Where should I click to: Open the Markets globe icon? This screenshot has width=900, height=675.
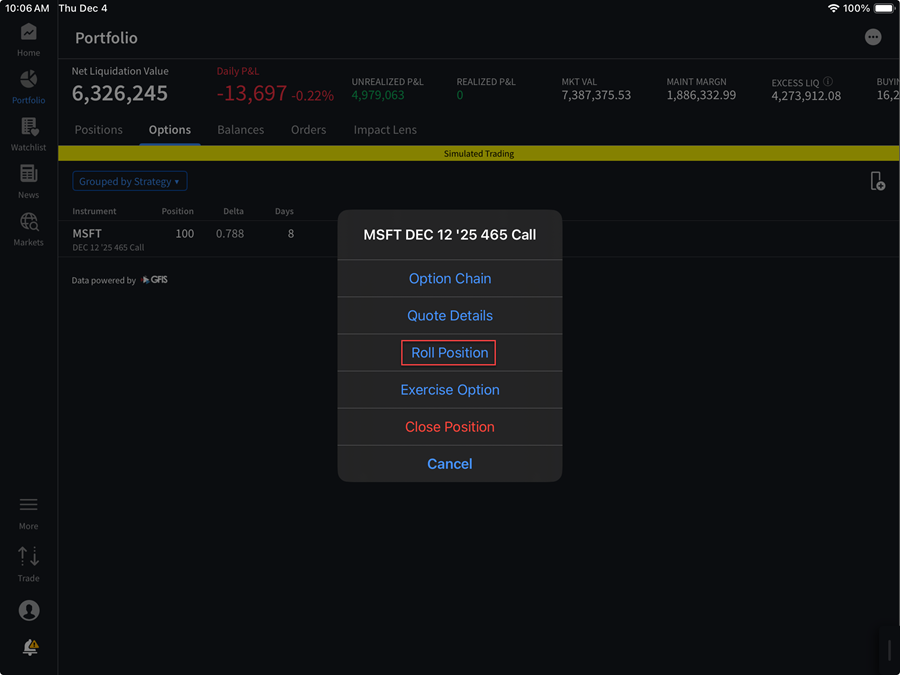(28, 223)
